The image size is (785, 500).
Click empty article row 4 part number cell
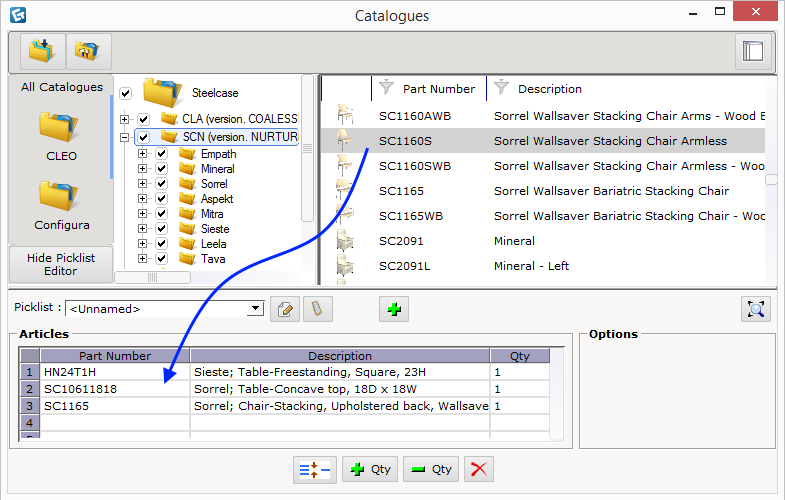pos(115,423)
